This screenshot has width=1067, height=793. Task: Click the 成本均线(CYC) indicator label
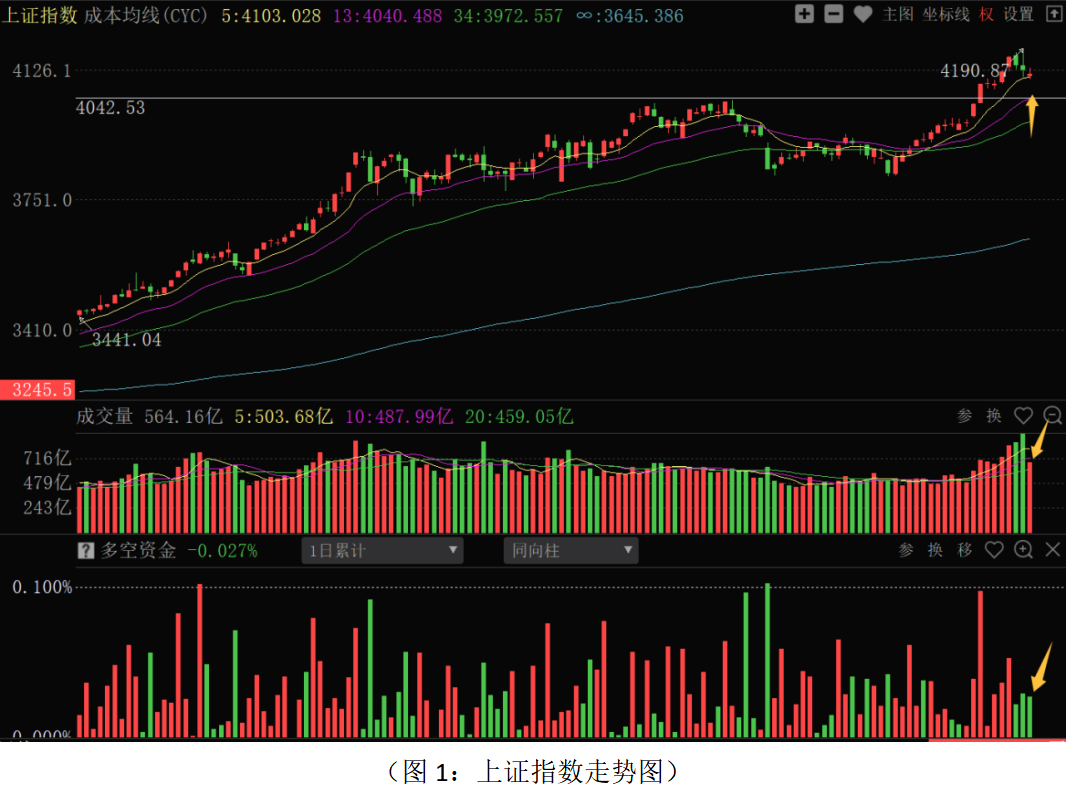coord(146,15)
